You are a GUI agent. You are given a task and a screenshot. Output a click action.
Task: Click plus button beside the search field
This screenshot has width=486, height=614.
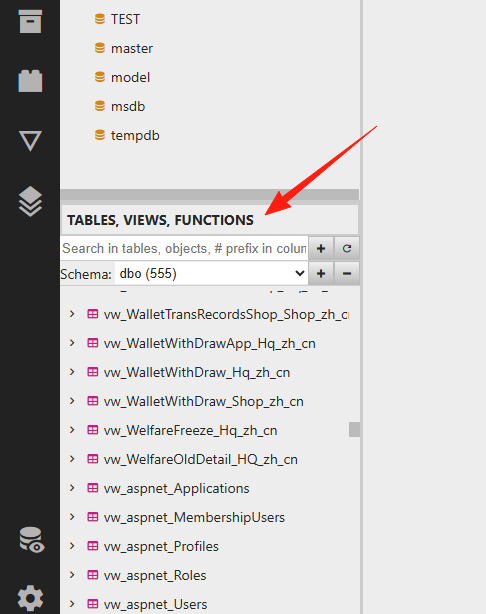[321, 248]
